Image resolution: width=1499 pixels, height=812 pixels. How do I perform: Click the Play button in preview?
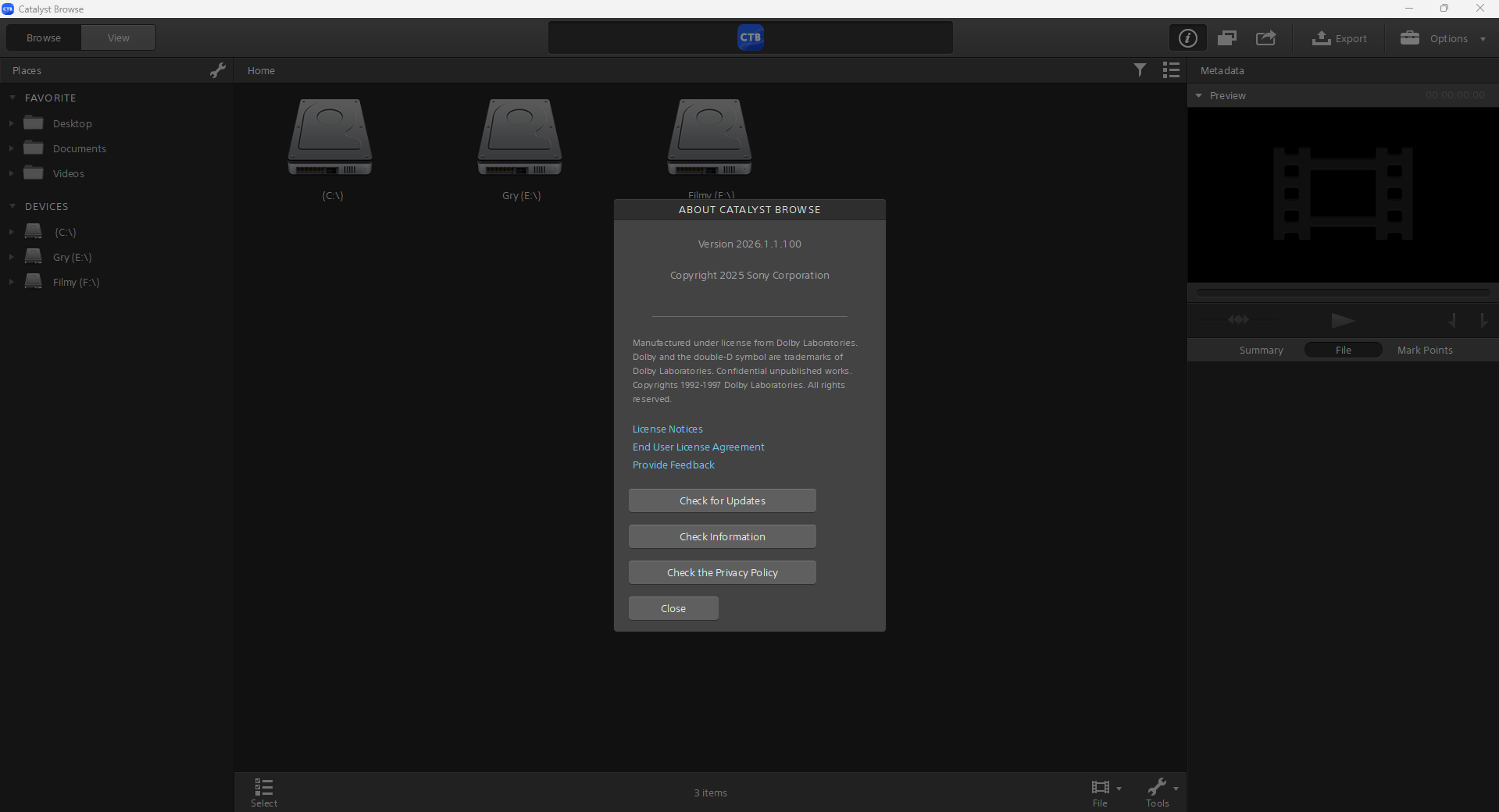click(1343, 320)
